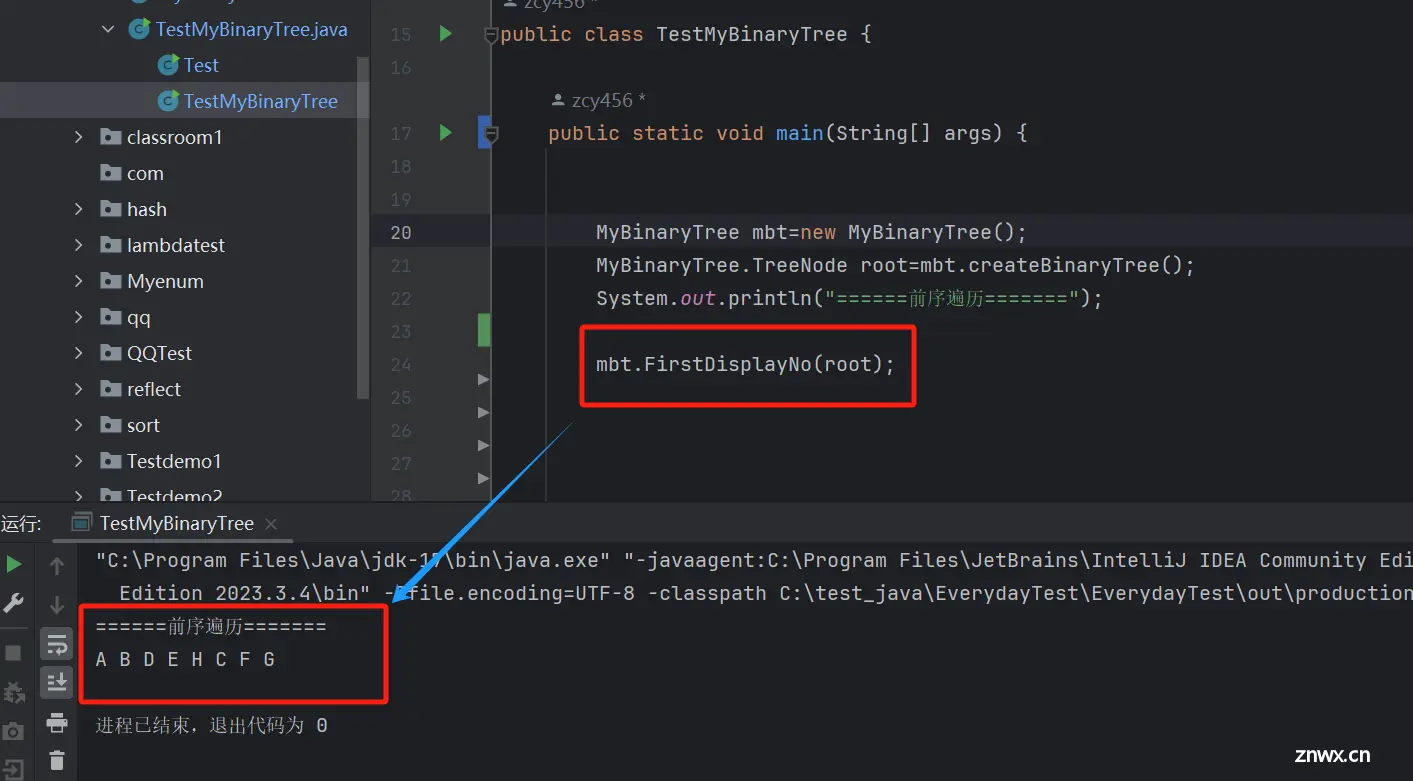1413x781 pixels.
Task: Expand the Testdemo1 folder
Action: (79, 461)
